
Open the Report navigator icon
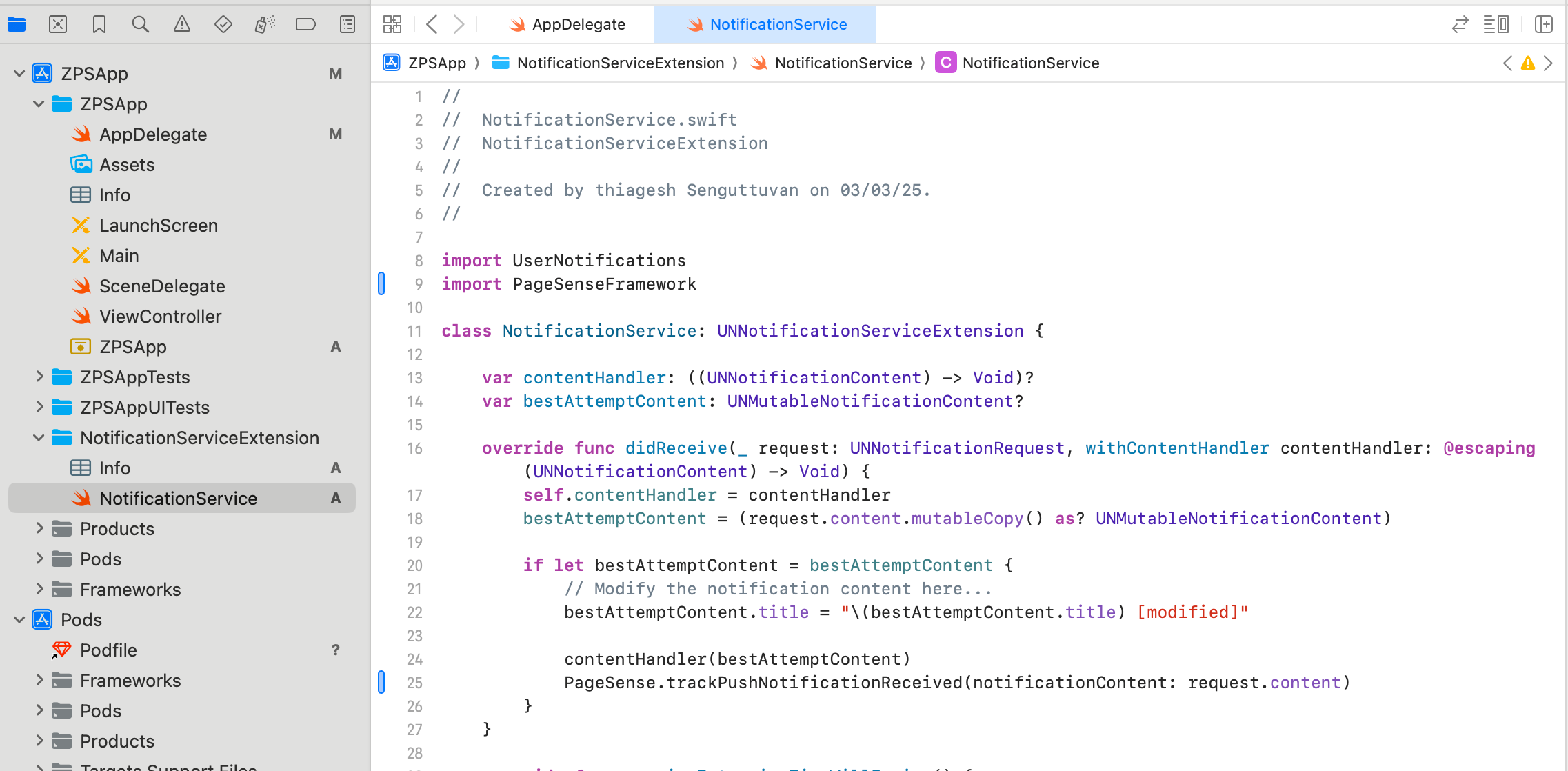(348, 25)
